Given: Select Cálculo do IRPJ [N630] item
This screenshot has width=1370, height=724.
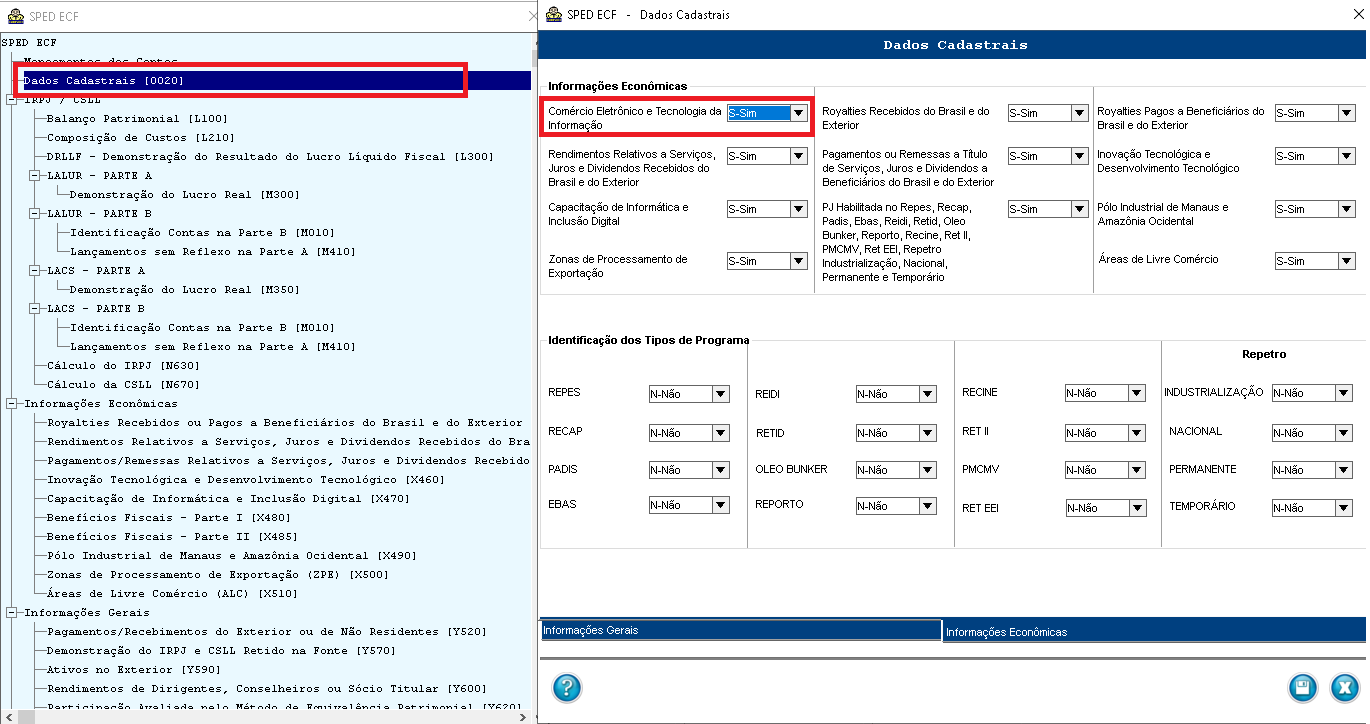Looking at the screenshot, I should (123, 365).
